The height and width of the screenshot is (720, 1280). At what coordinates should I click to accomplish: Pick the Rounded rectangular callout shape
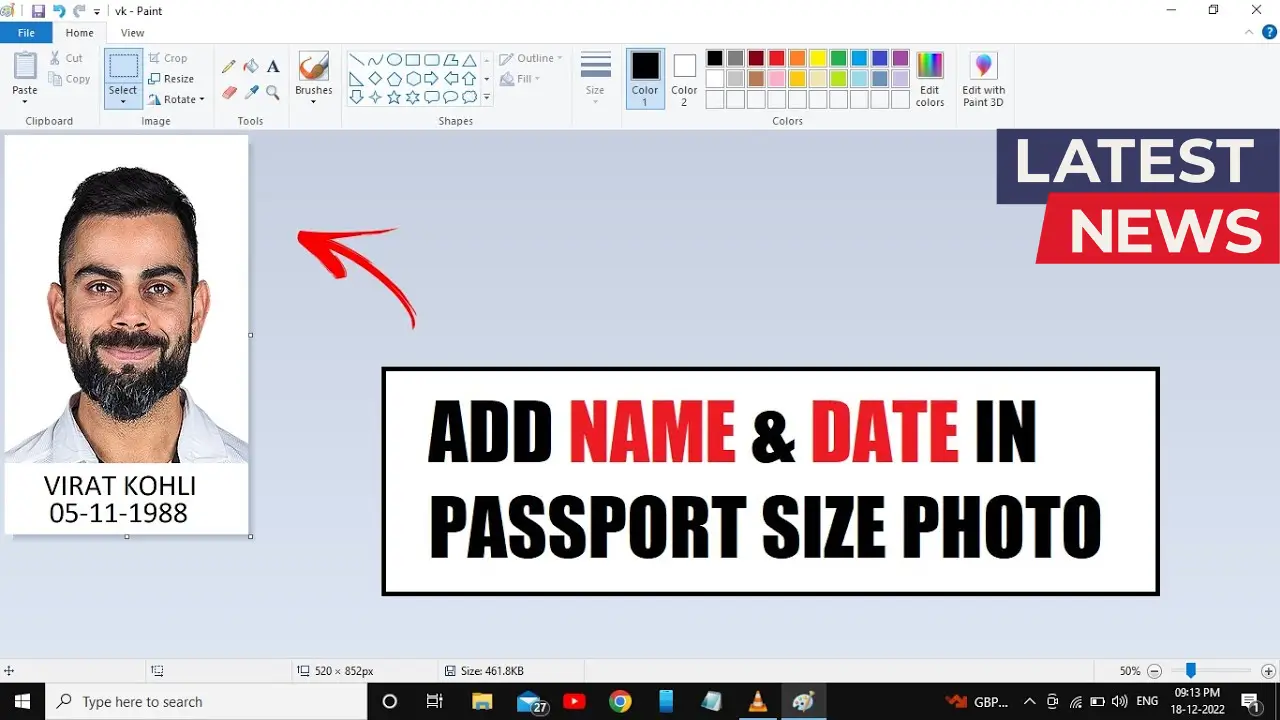tap(432, 97)
